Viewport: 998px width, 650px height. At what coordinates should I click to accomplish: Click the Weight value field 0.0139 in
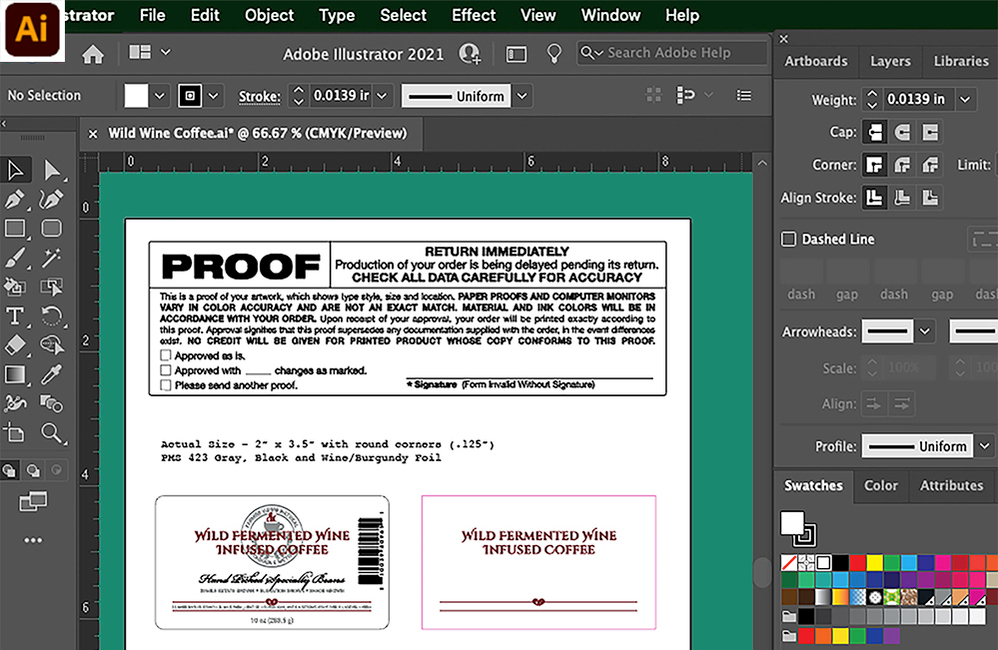coord(917,99)
